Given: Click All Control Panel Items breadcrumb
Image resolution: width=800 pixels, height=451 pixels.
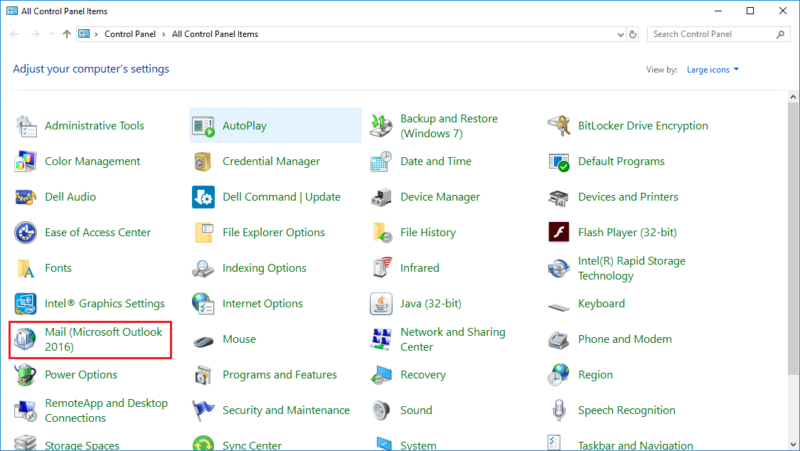Looking at the screenshot, I should 215,34.
